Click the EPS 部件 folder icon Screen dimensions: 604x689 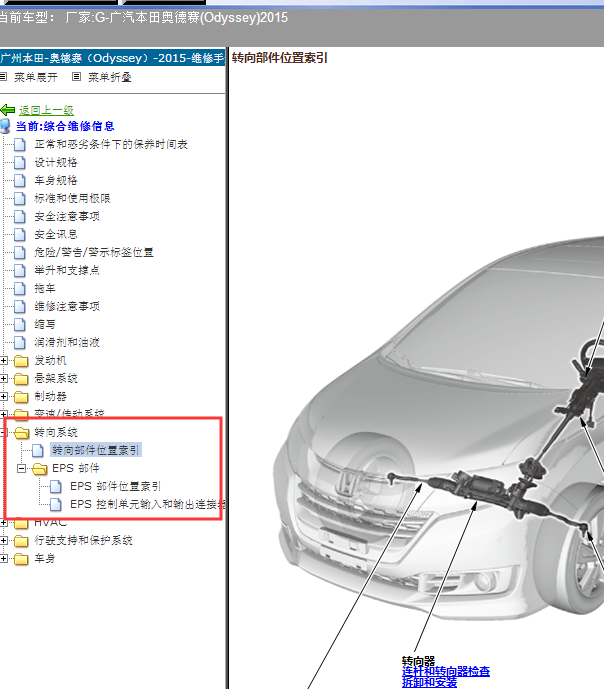coord(40,469)
